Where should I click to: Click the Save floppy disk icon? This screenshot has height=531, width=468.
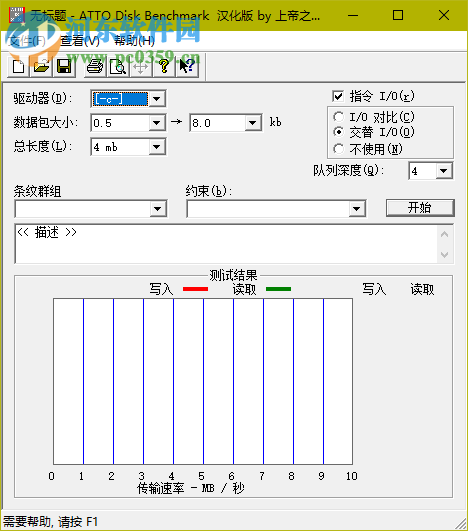[x=64, y=66]
